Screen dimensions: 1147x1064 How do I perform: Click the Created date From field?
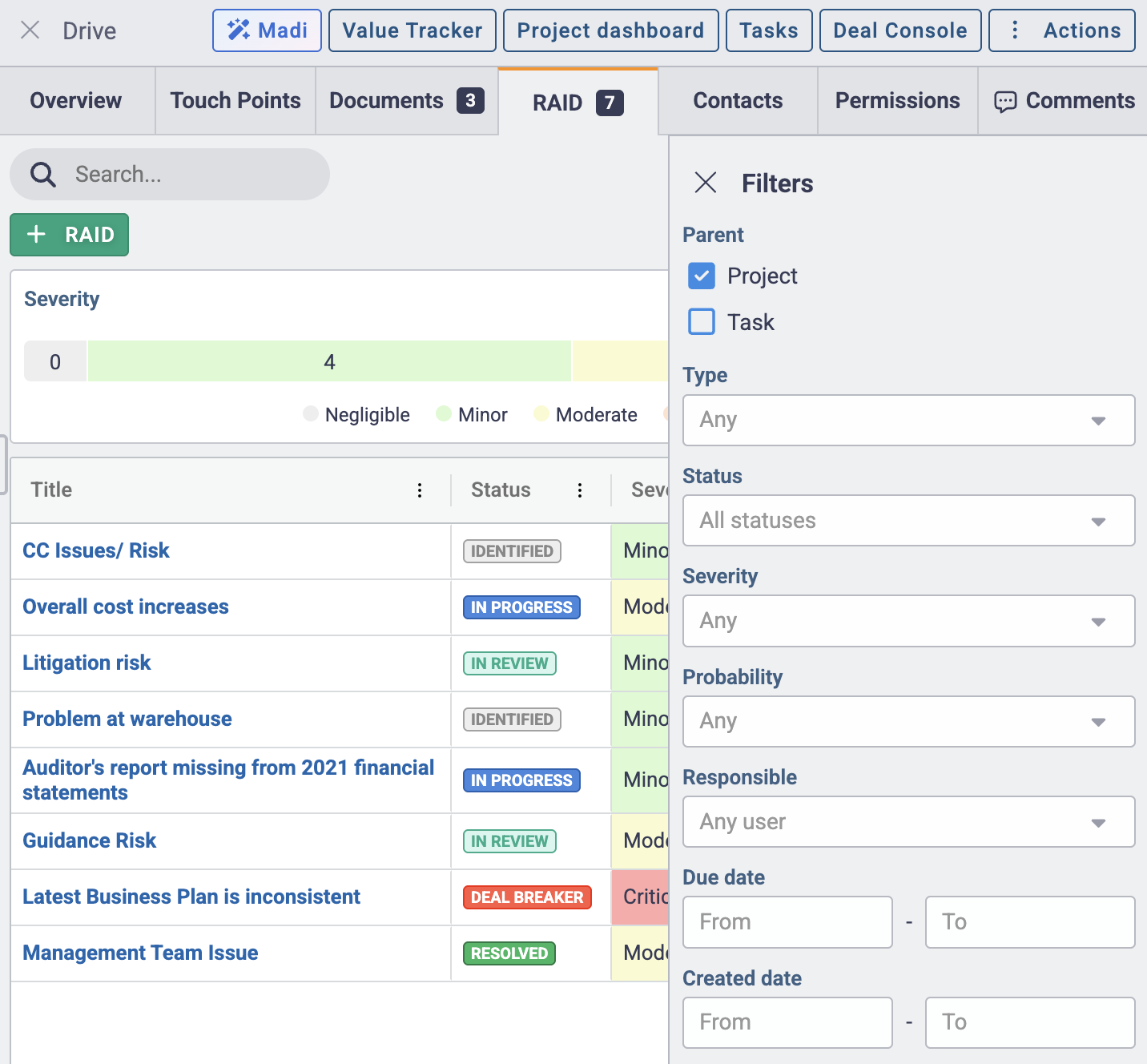[x=787, y=1022]
